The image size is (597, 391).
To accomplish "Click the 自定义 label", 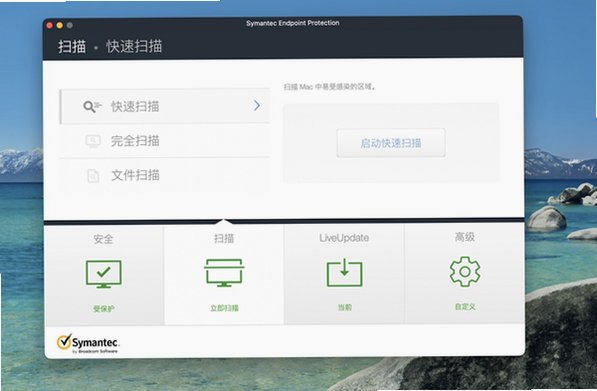I will coord(465,306).
